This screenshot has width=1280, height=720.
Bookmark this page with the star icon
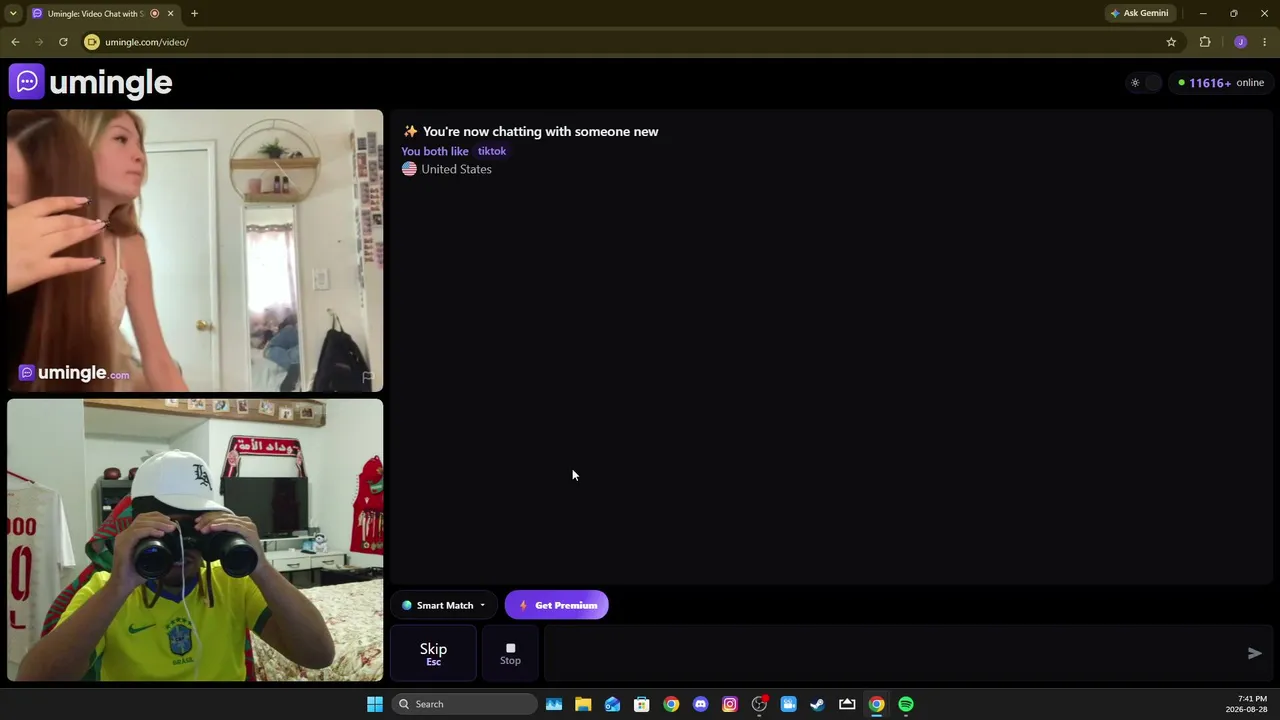tap(1171, 42)
